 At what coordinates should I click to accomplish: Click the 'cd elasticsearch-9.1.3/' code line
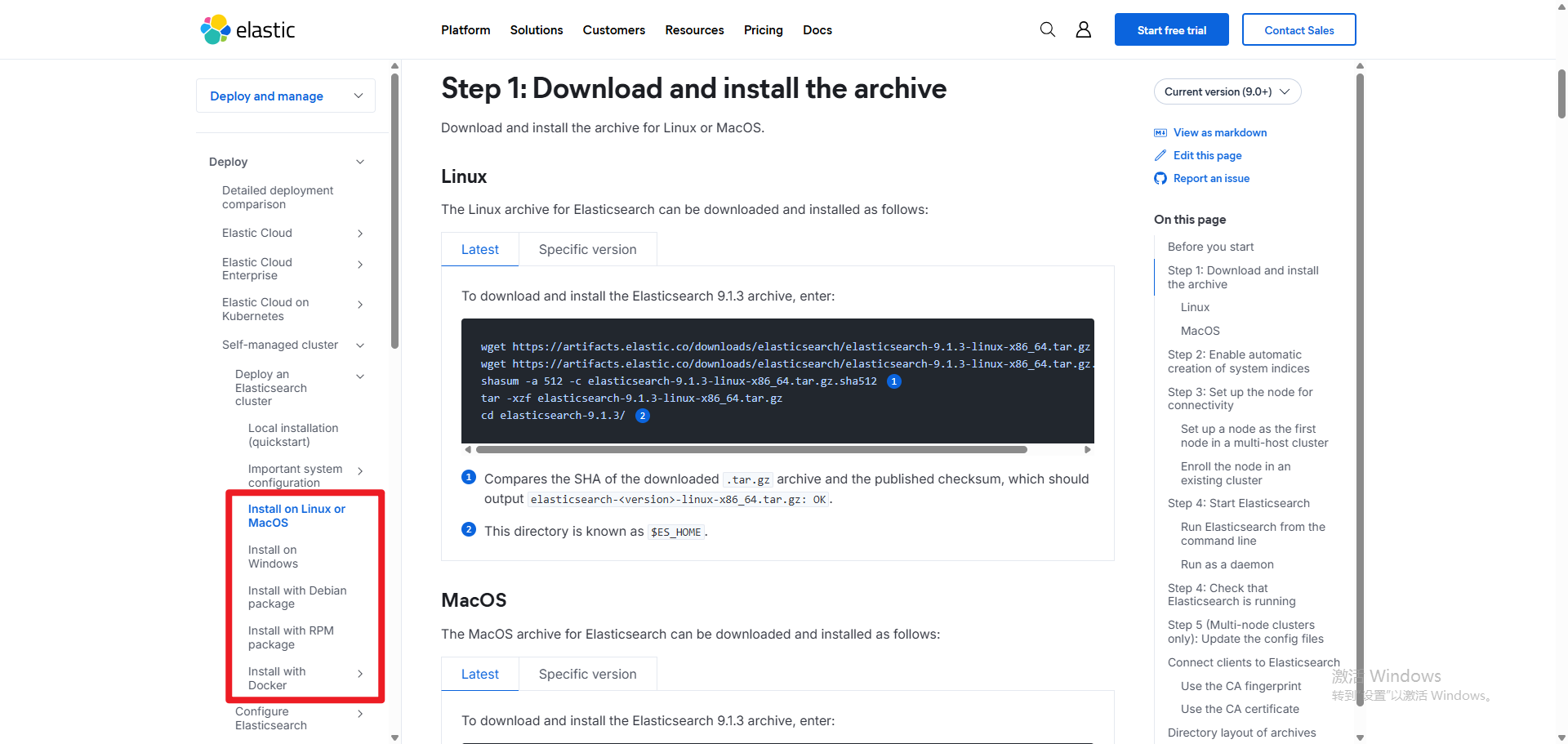pos(553,415)
